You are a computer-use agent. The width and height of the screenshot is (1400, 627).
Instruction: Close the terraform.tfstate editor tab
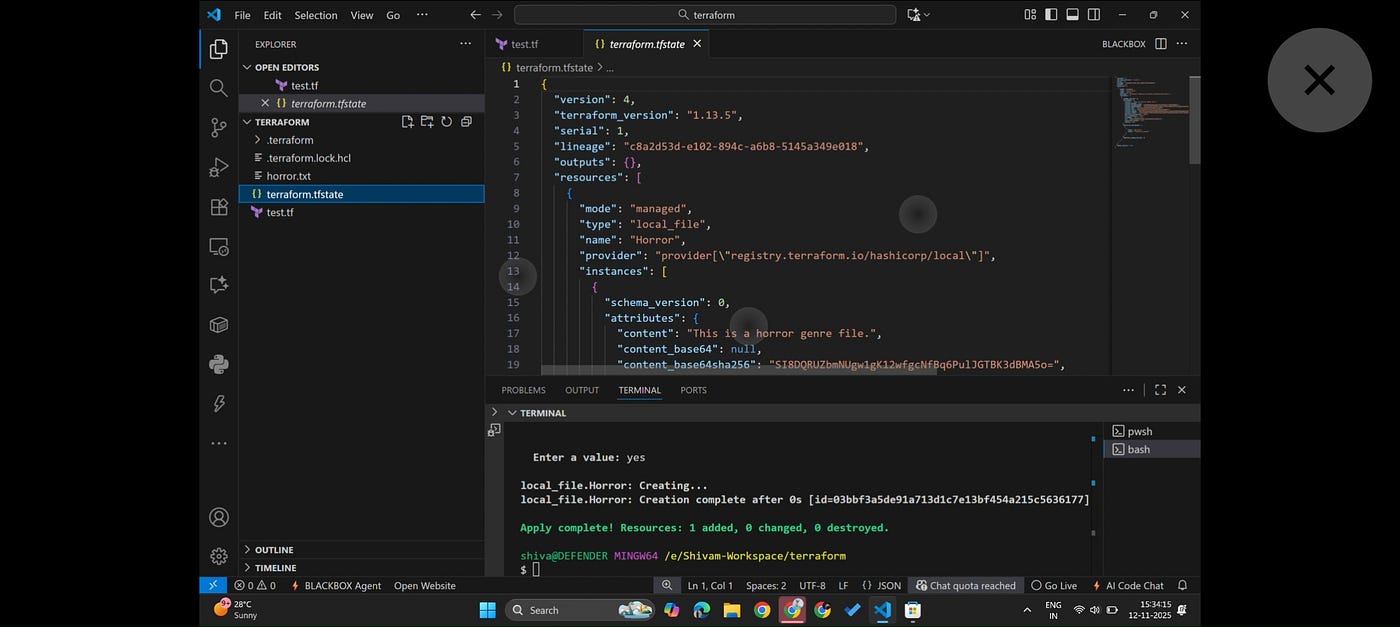(697, 44)
